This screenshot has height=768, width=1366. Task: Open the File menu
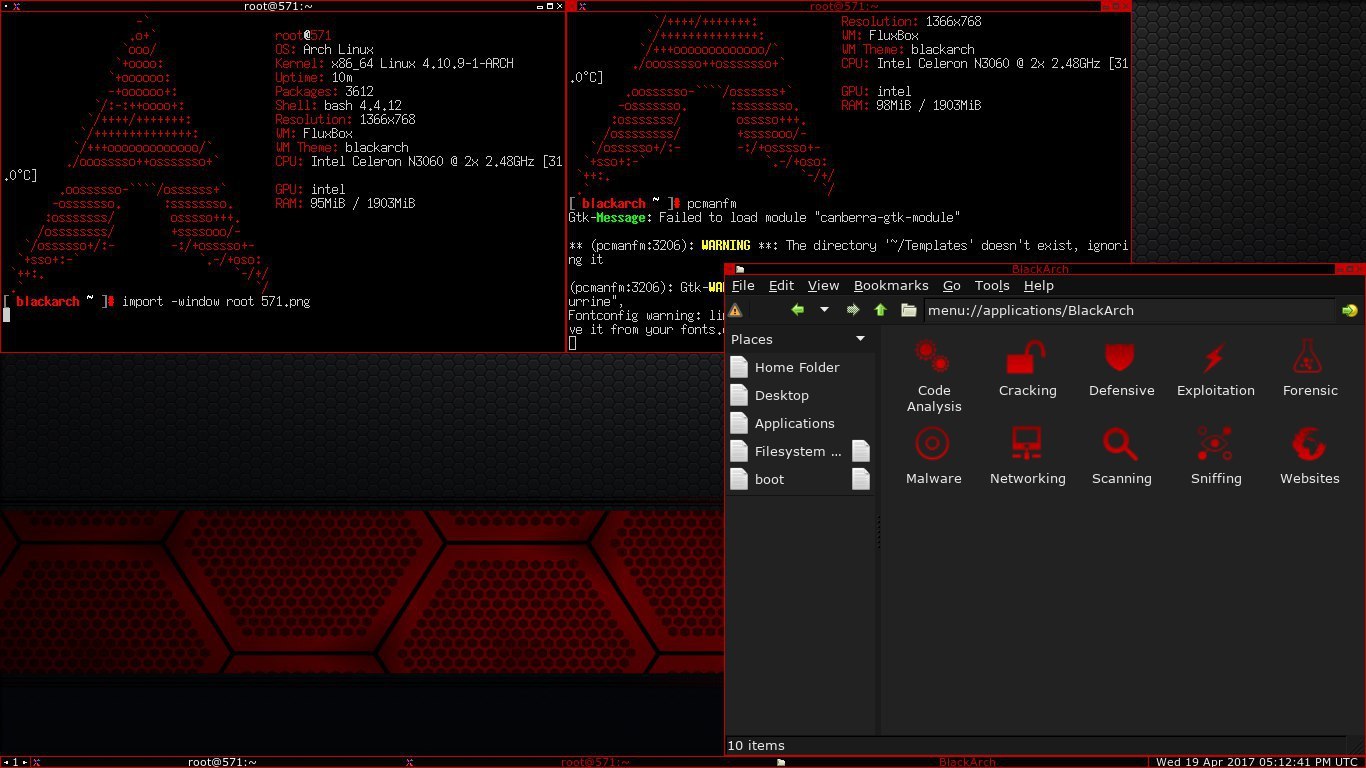point(743,285)
